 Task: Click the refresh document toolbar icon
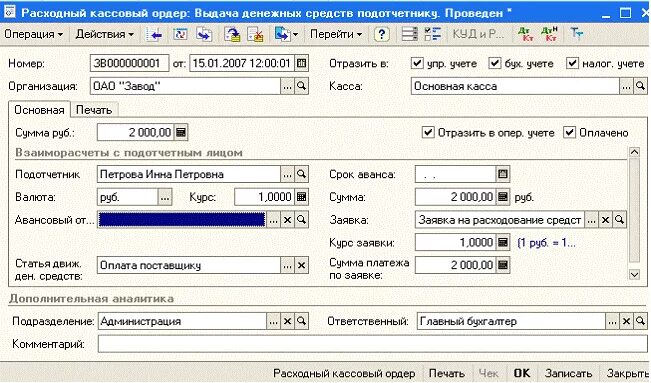(180, 34)
